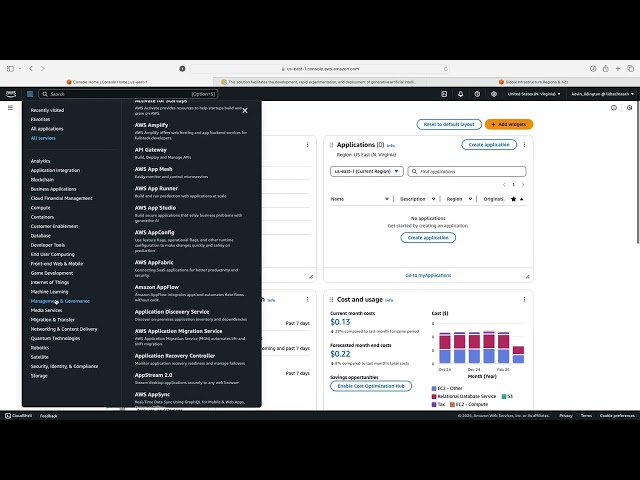Go to previous applications page arrow
Image resolution: width=640 pixels, height=480 pixels.
(504, 185)
